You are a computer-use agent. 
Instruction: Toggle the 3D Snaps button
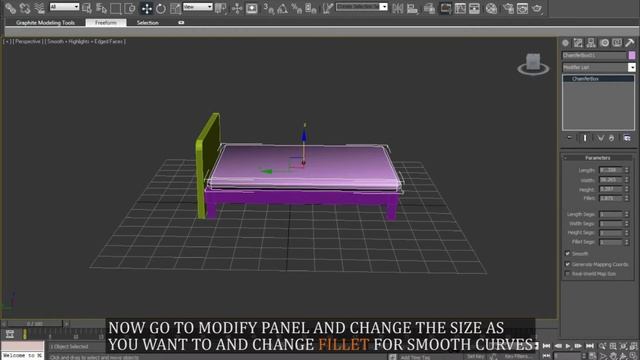click(x=268, y=8)
